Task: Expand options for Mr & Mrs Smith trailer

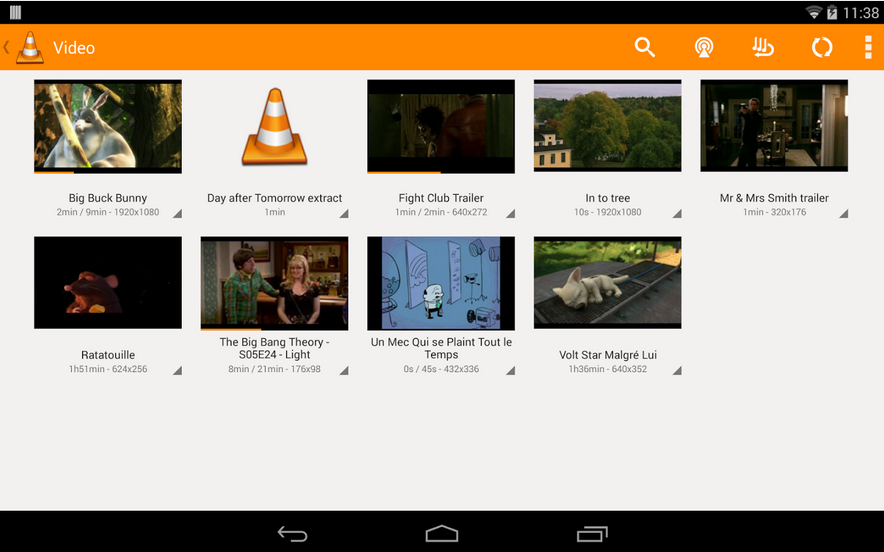Action: point(843,213)
